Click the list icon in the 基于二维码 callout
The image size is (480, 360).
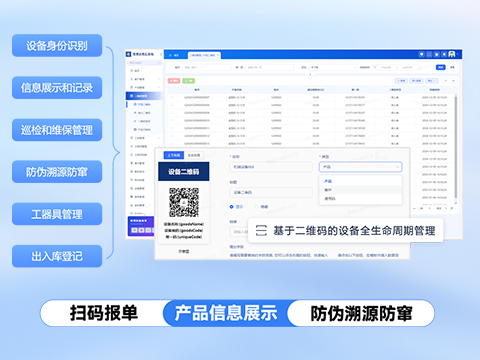[261, 230]
